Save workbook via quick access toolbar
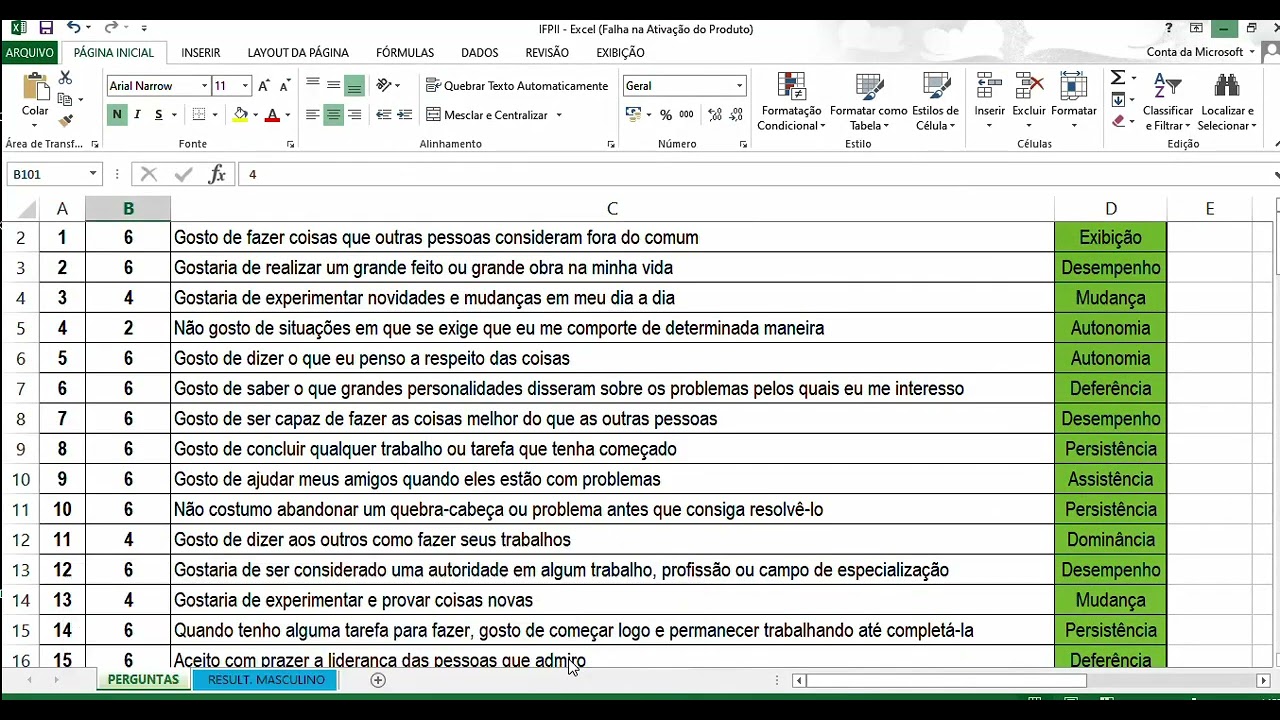 coord(46,28)
